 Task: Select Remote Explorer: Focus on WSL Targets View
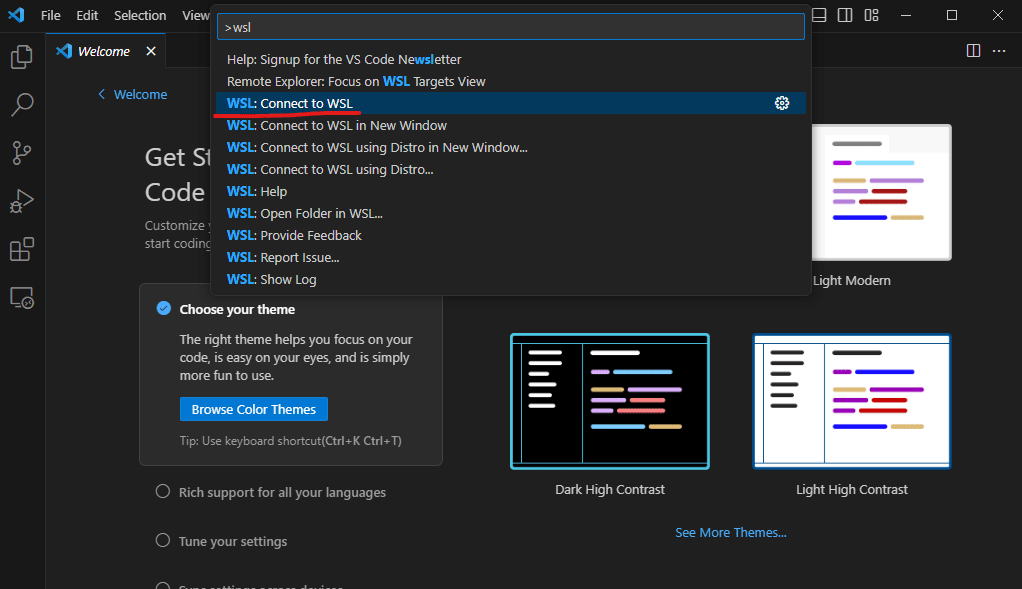coord(511,81)
